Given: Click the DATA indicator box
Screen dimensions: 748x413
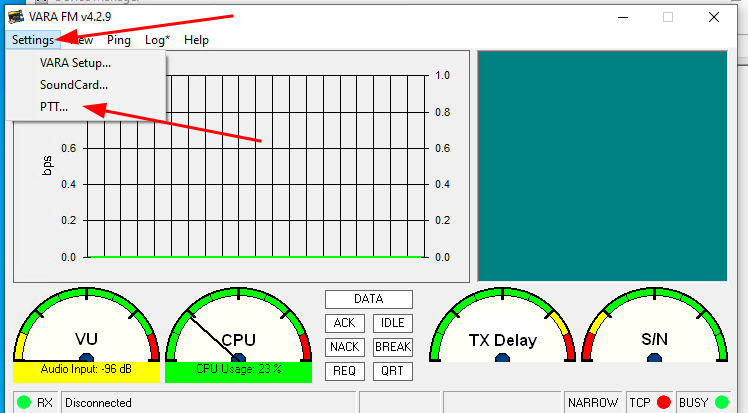Looking at the screenshot, I should point(369,299).
